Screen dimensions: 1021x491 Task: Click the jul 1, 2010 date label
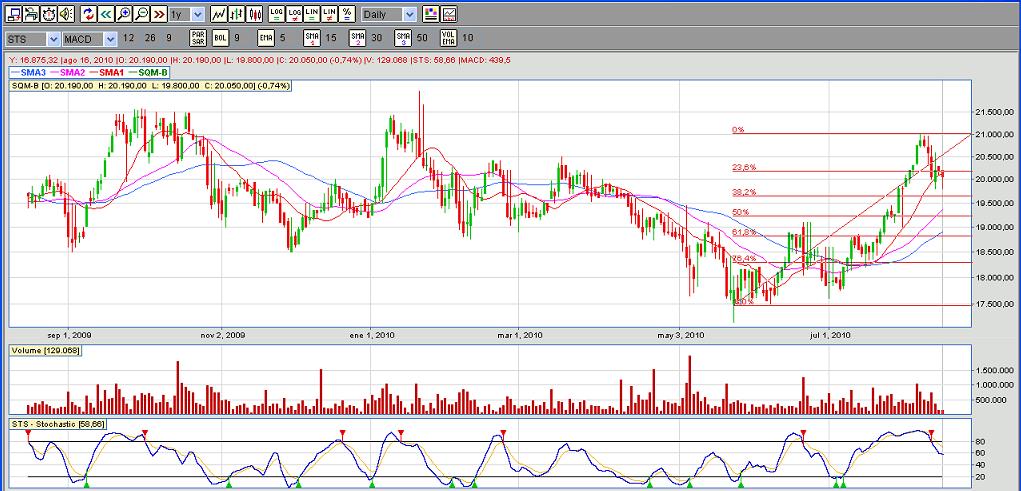click(830, 335)
